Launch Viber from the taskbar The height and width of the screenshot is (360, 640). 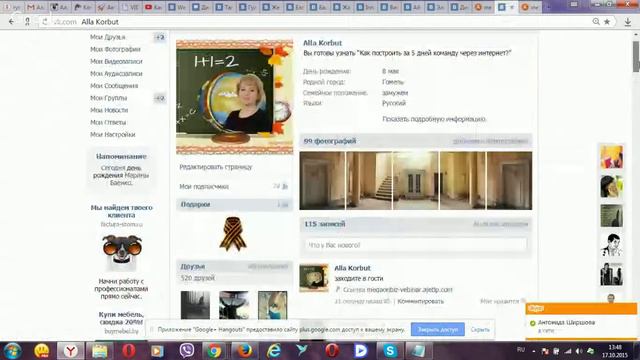click(x=187, y=351)
